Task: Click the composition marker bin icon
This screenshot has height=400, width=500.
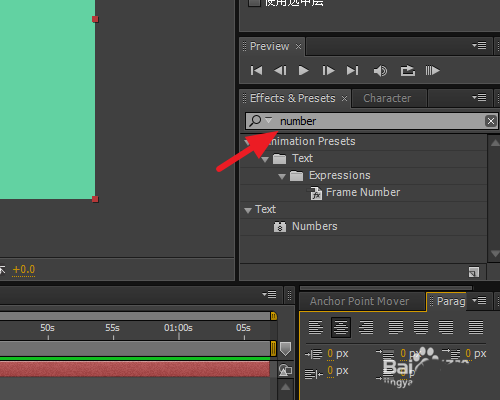Action: 286,349
